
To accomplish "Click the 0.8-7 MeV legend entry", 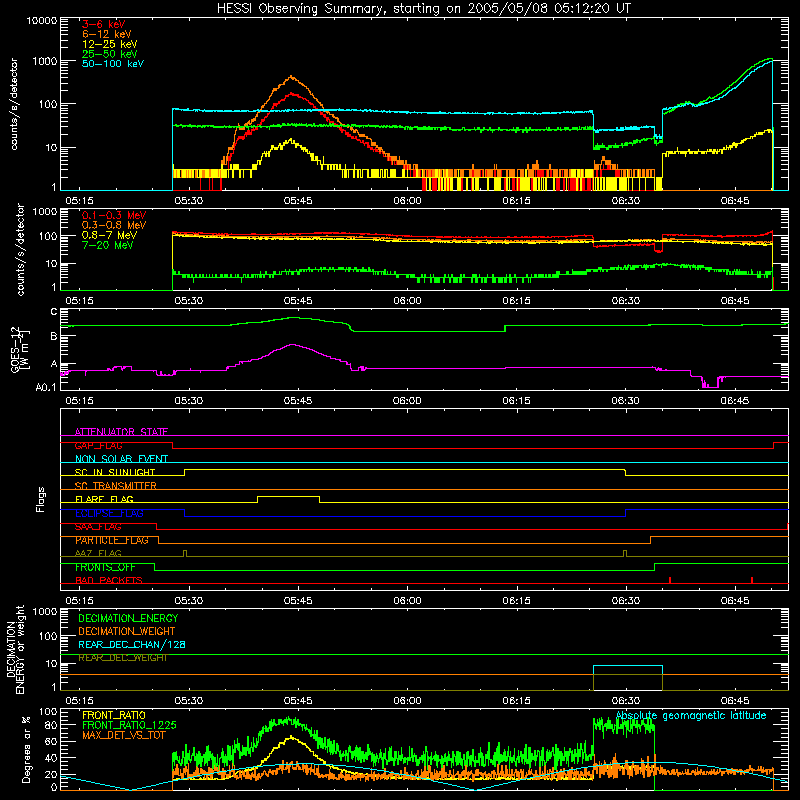I will click(110, 235).
